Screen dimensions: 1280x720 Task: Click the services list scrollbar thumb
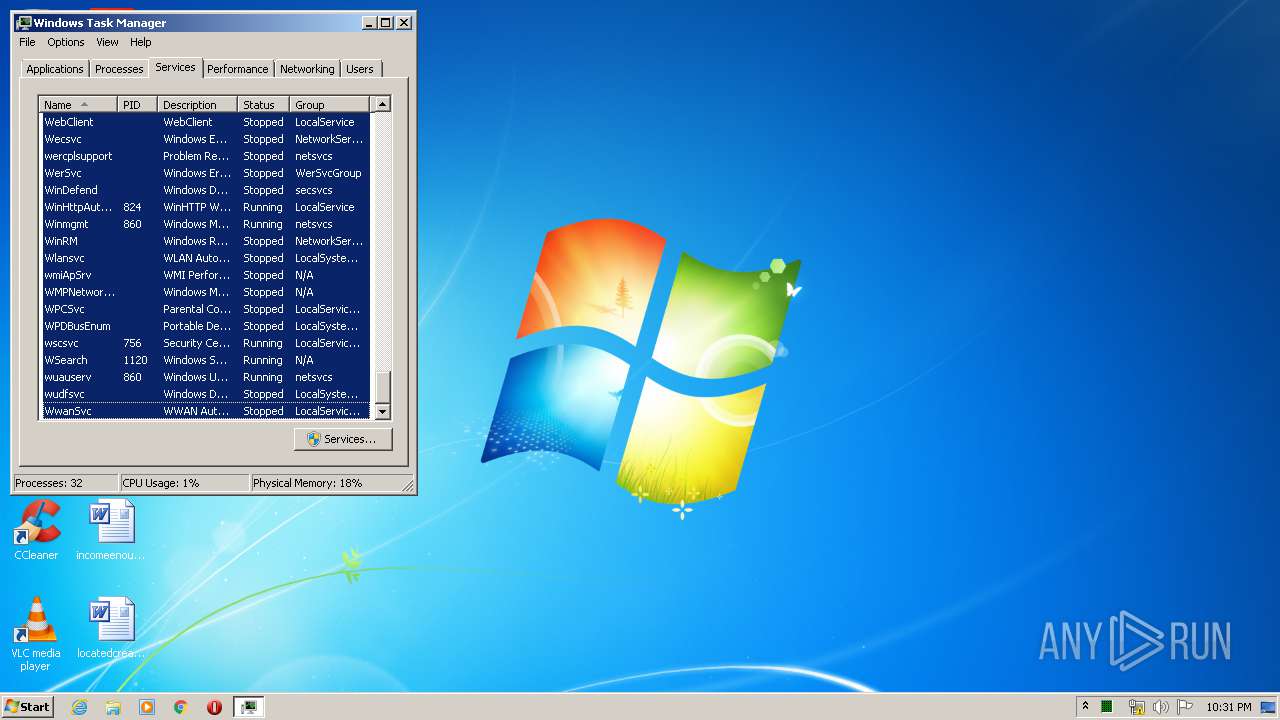click(382, 386)
